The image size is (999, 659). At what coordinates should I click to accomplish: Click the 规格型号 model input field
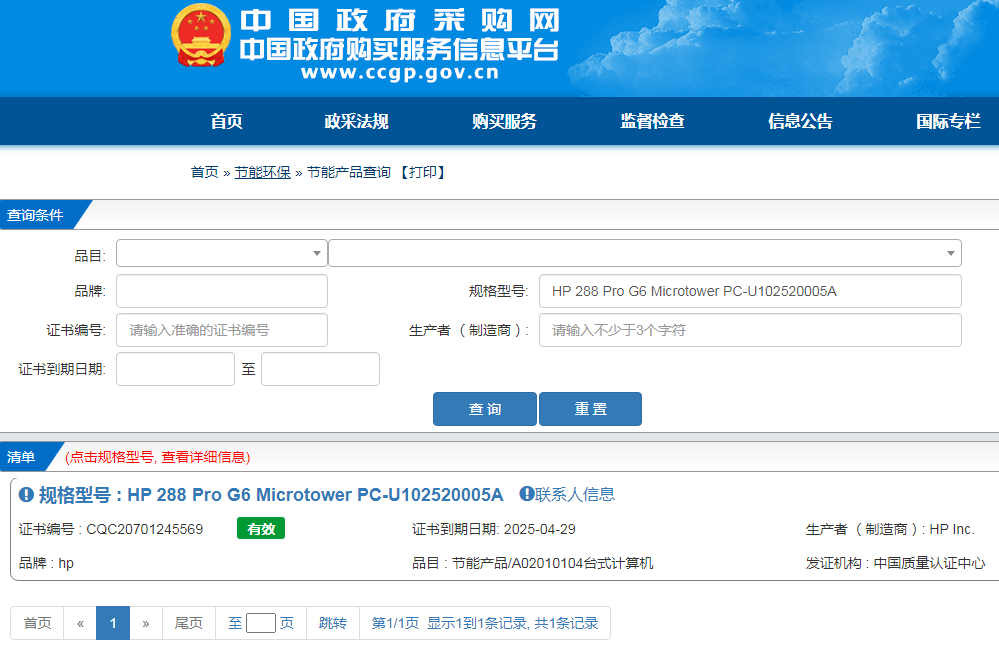(x=750, y=291)
